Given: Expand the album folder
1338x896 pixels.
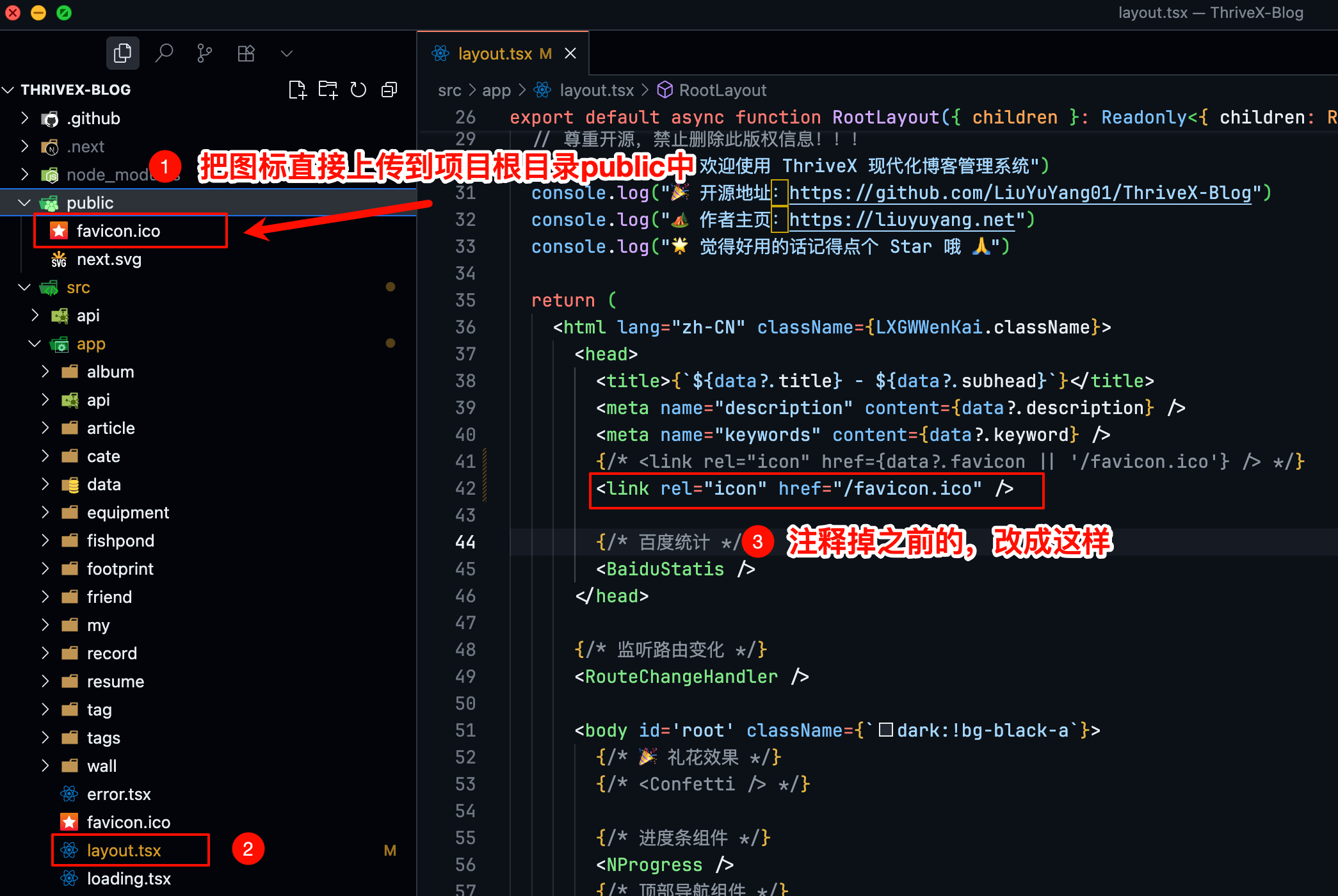Looking at the screenshot, I should pyautogui.click(x=45, y=371).
